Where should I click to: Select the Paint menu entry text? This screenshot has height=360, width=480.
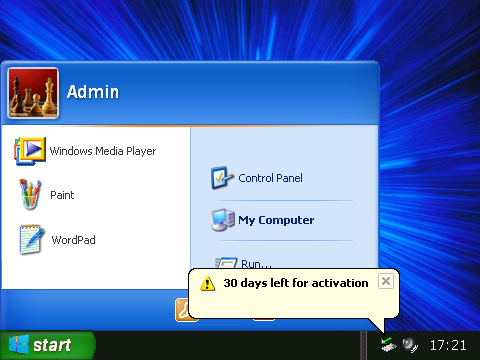pos(62,195)
